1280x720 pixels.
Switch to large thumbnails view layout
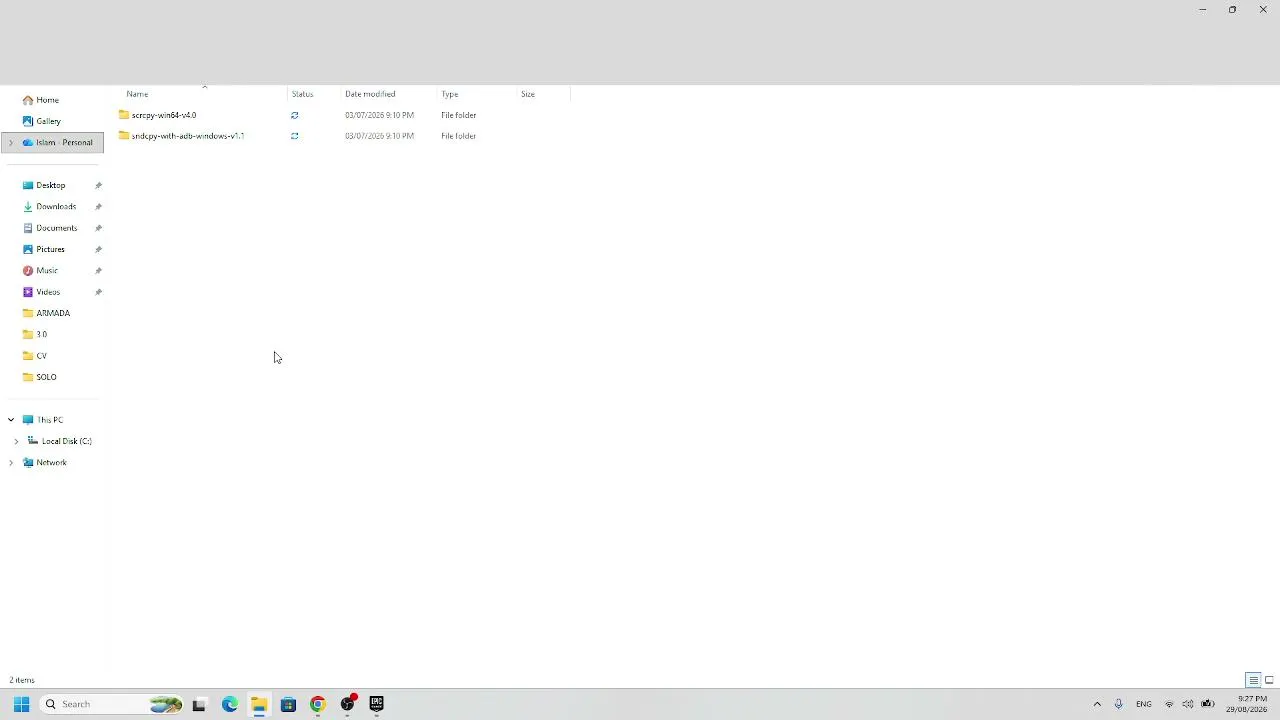1269,680
